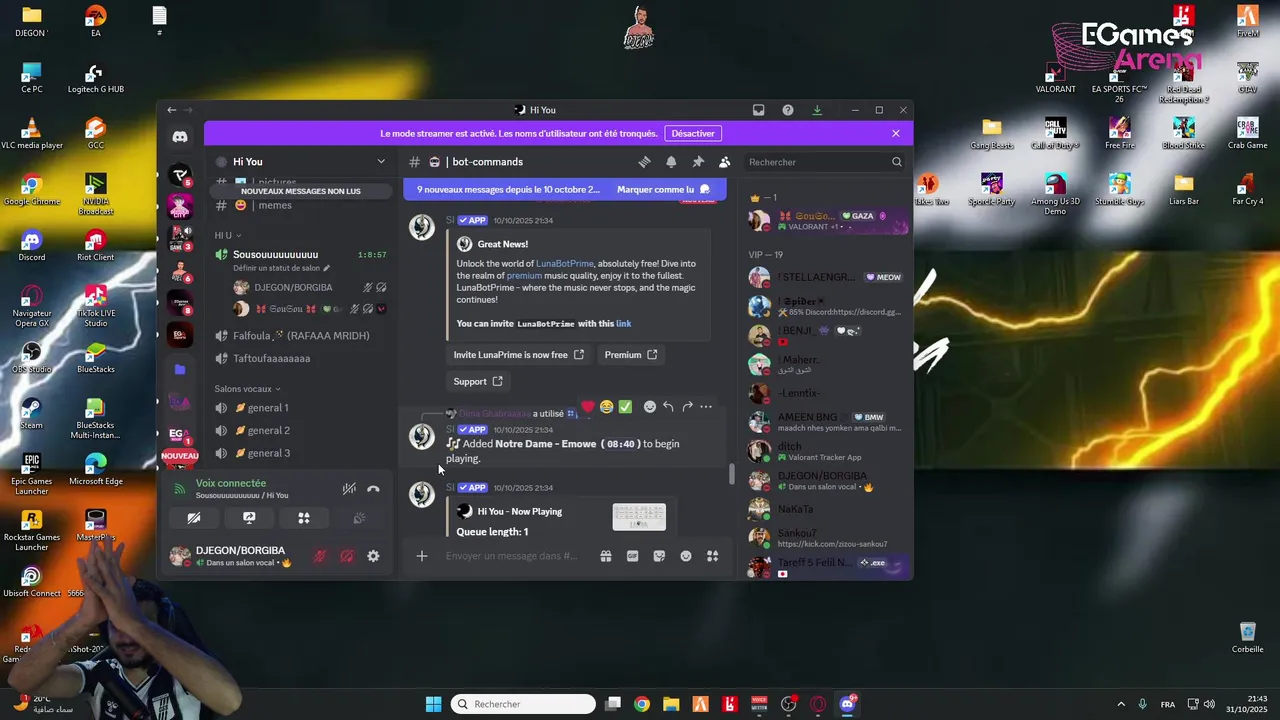1280x720 pixels.
Task: Click search magnifier icon in Rechercher box
Action: 896,162
